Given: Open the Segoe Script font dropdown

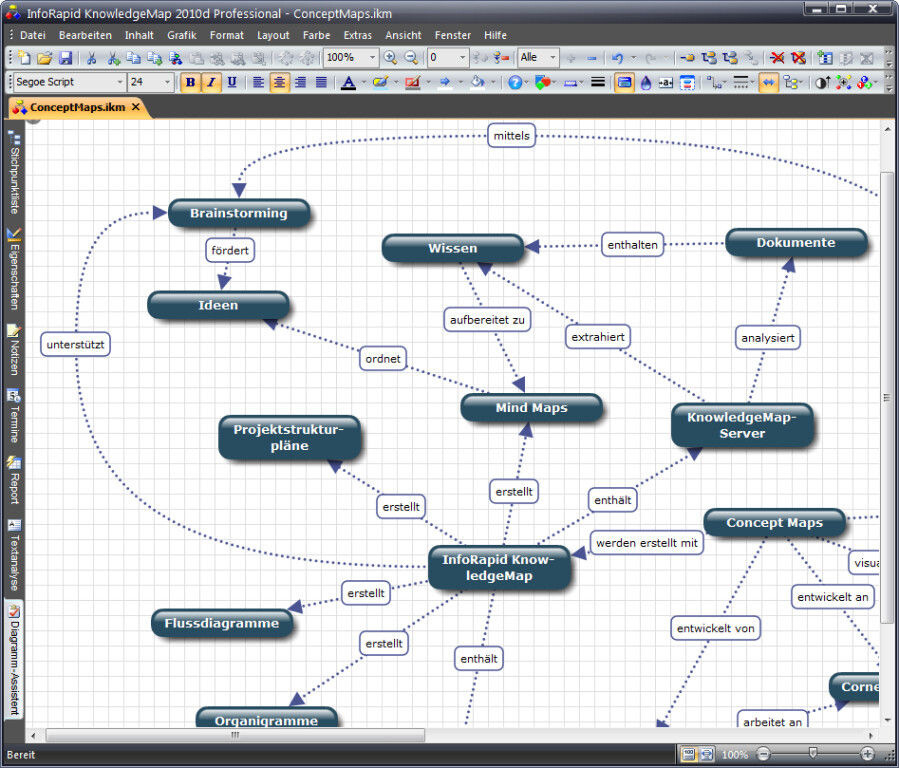Looking at the screenshot, I should 120,83.
